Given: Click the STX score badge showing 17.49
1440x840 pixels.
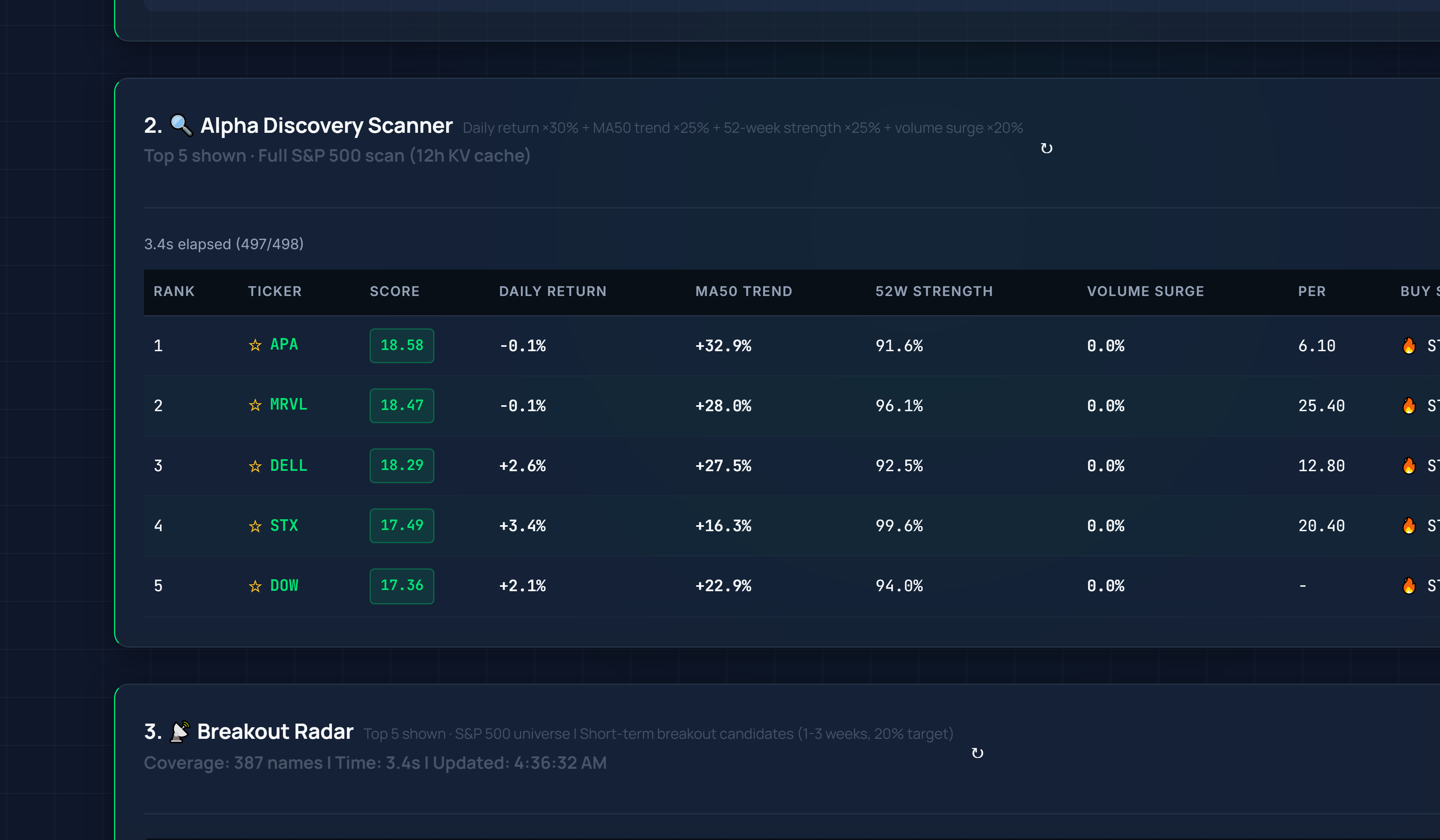Looking at the screenshot, I should (x=402, y=526).
